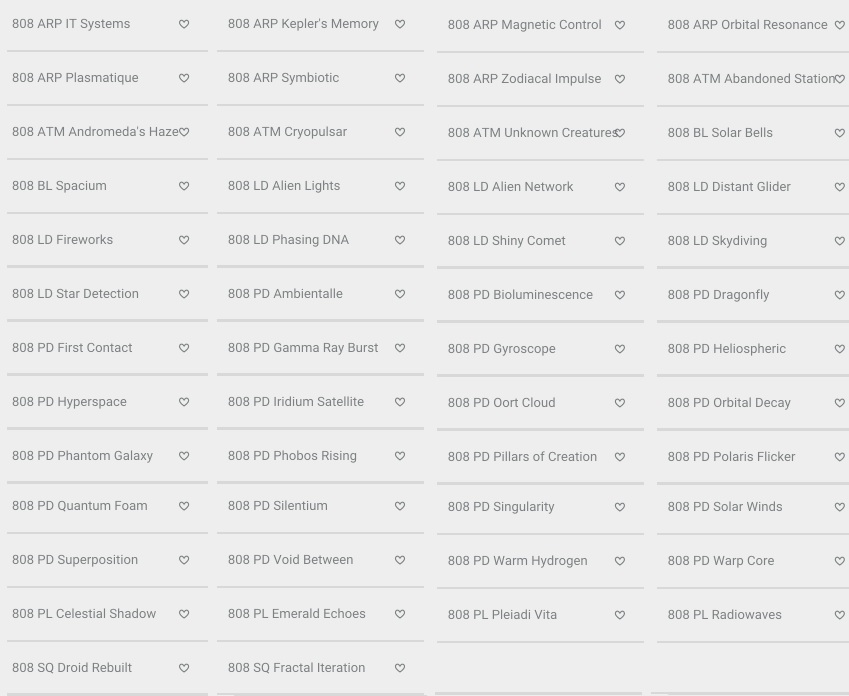Click heart beside 808 PD Dragonfly

[x=839, y=295]
